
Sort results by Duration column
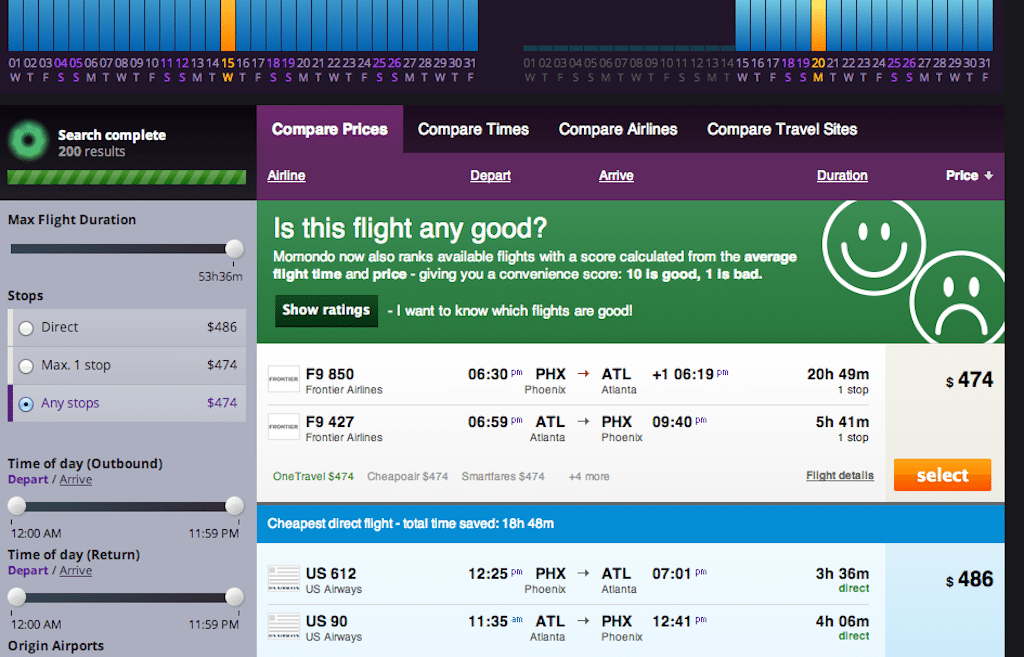coord(842,176)
